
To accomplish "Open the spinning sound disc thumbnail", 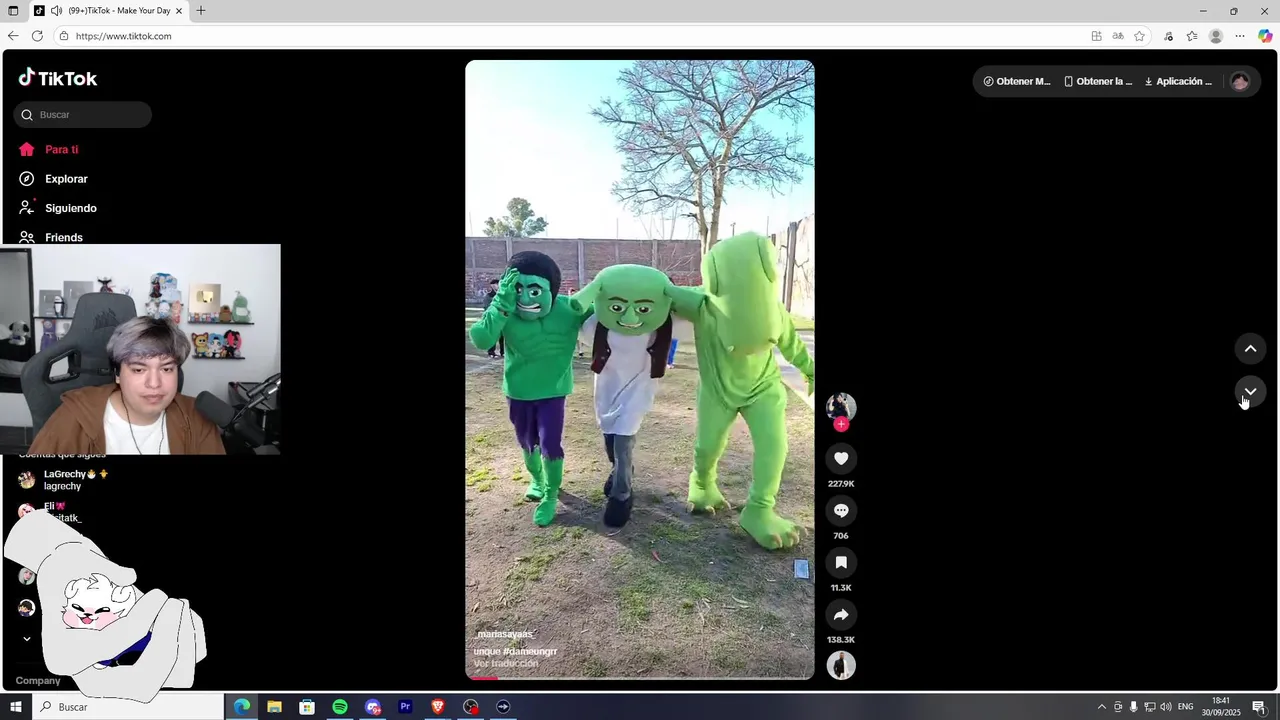I will [x=841, y=665].
